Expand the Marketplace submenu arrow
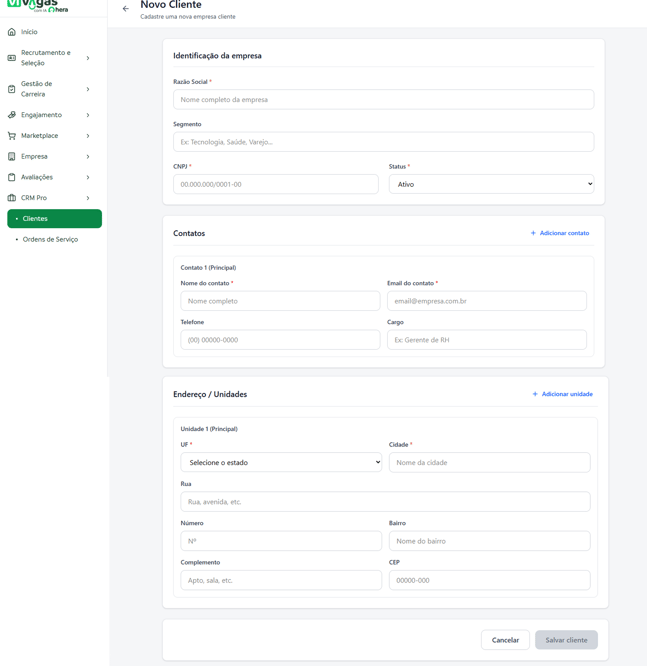Screen dimensions: 647x666 [x=88, y=136]
